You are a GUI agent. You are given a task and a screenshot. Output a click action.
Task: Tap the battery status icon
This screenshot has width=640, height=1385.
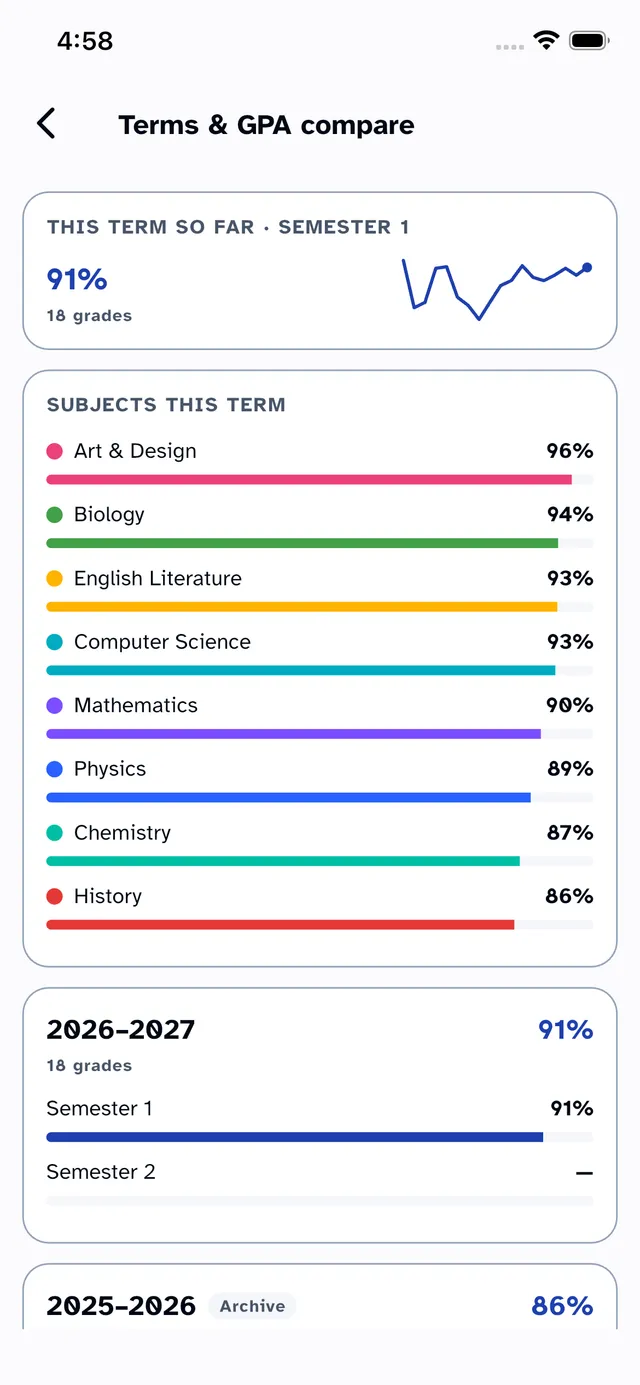(x=589, y=40)
